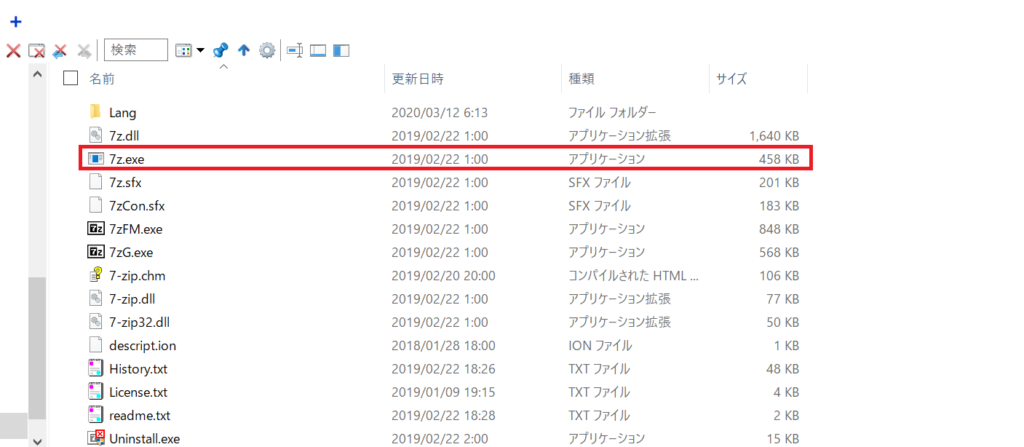
Task: Click the 7zCon.sfx file icon
Action: click(95, 205)
